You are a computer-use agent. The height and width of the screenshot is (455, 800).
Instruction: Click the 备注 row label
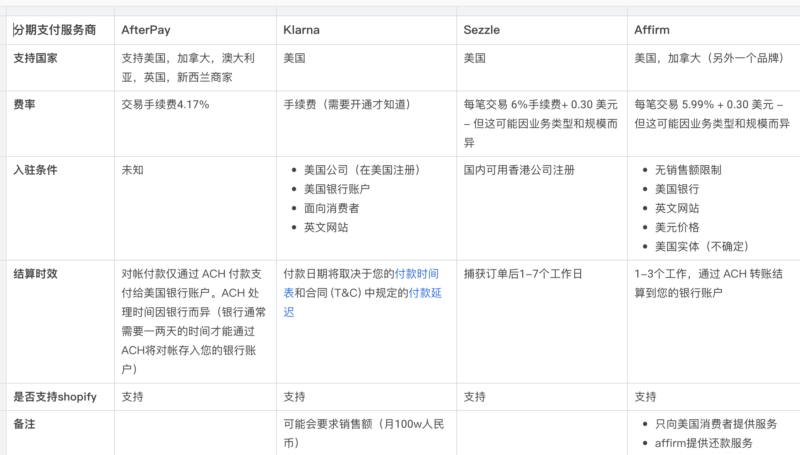24,424
